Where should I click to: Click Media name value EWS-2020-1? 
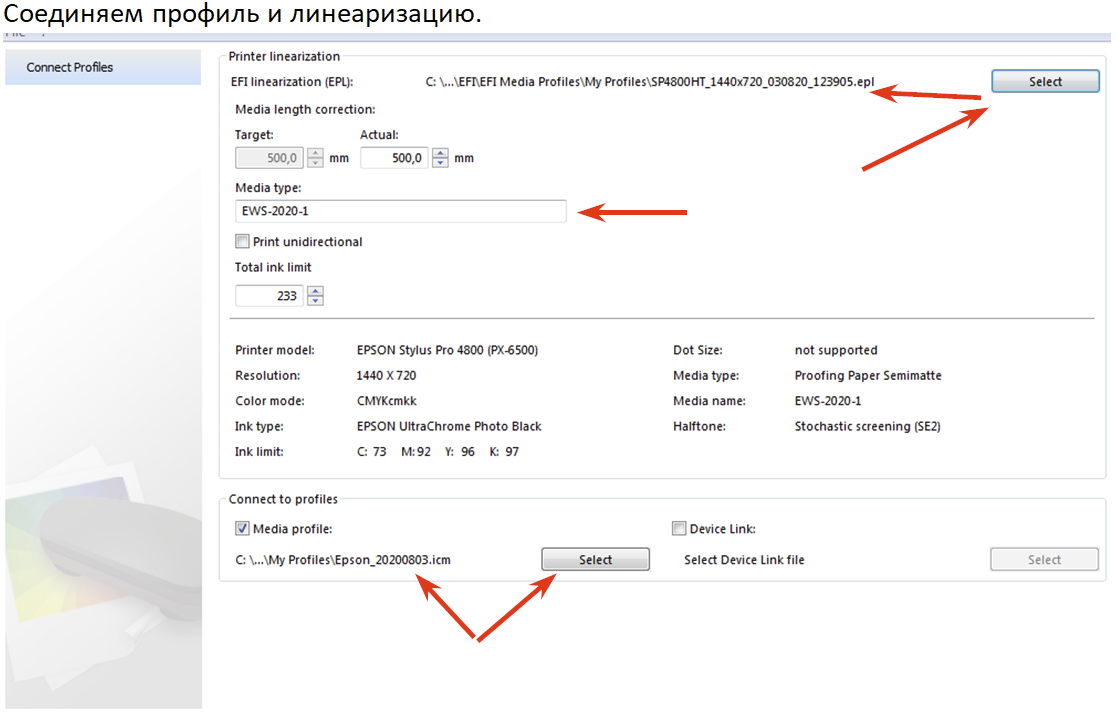(x=828, y=401)
